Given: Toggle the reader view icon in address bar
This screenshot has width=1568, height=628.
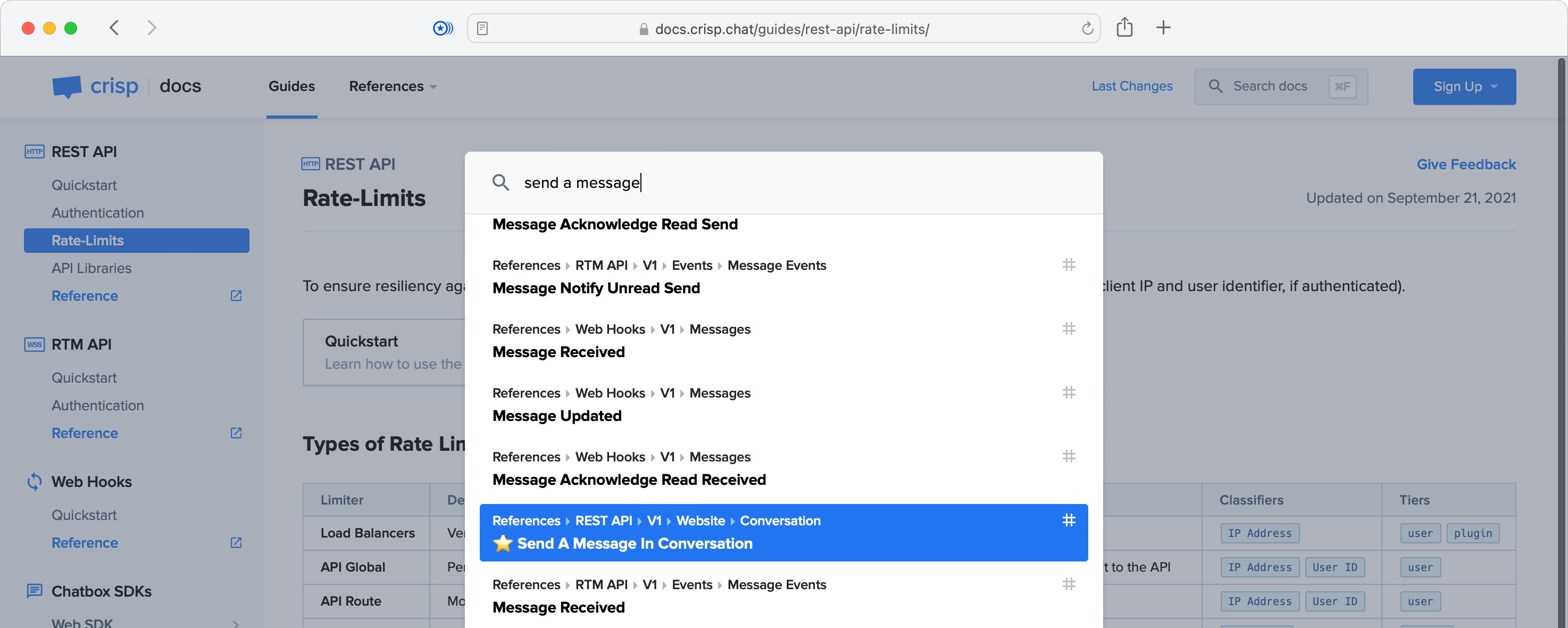Looking at the screenshot, I should coord(482,29).
